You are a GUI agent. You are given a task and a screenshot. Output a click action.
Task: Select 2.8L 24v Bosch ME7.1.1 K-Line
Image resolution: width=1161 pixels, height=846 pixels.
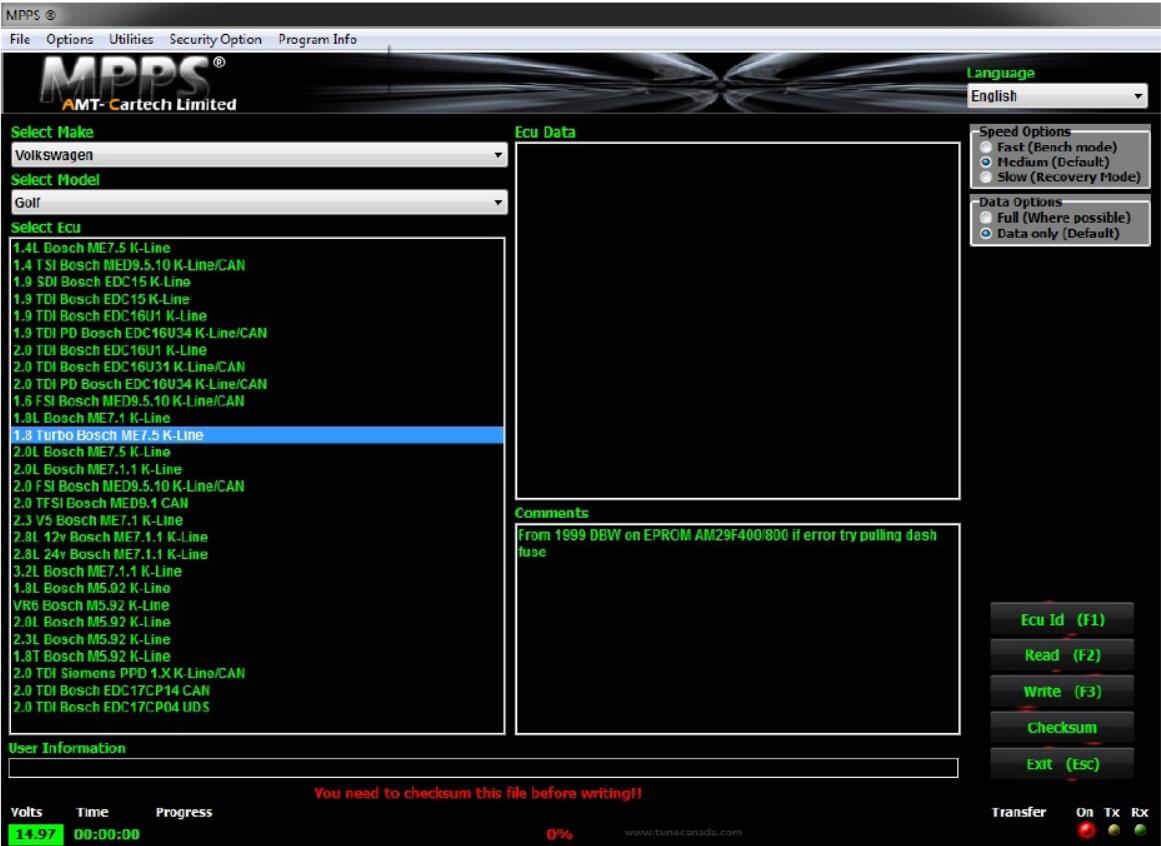click(257, 554)
